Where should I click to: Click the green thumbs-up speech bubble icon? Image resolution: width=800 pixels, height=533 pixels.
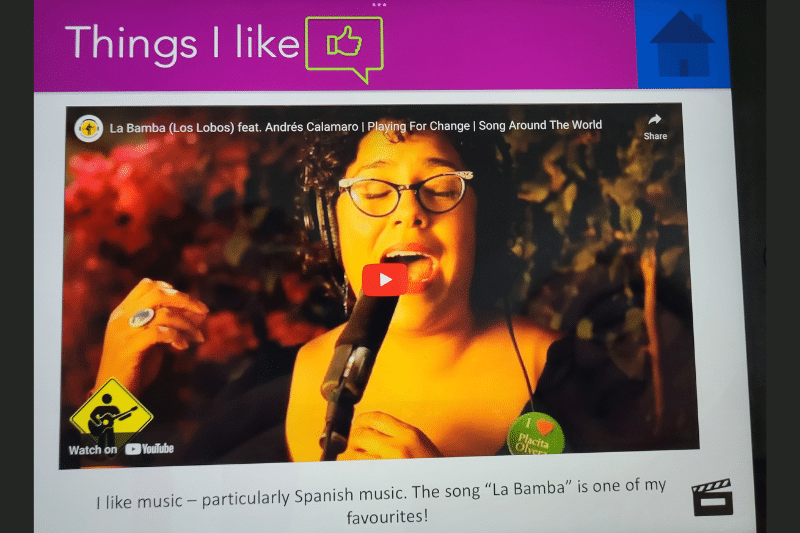[344, 49]
